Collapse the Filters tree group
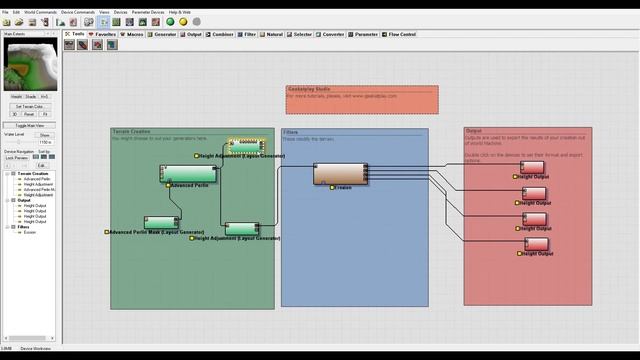Screen dimensions: 640x360 point(7,227)
